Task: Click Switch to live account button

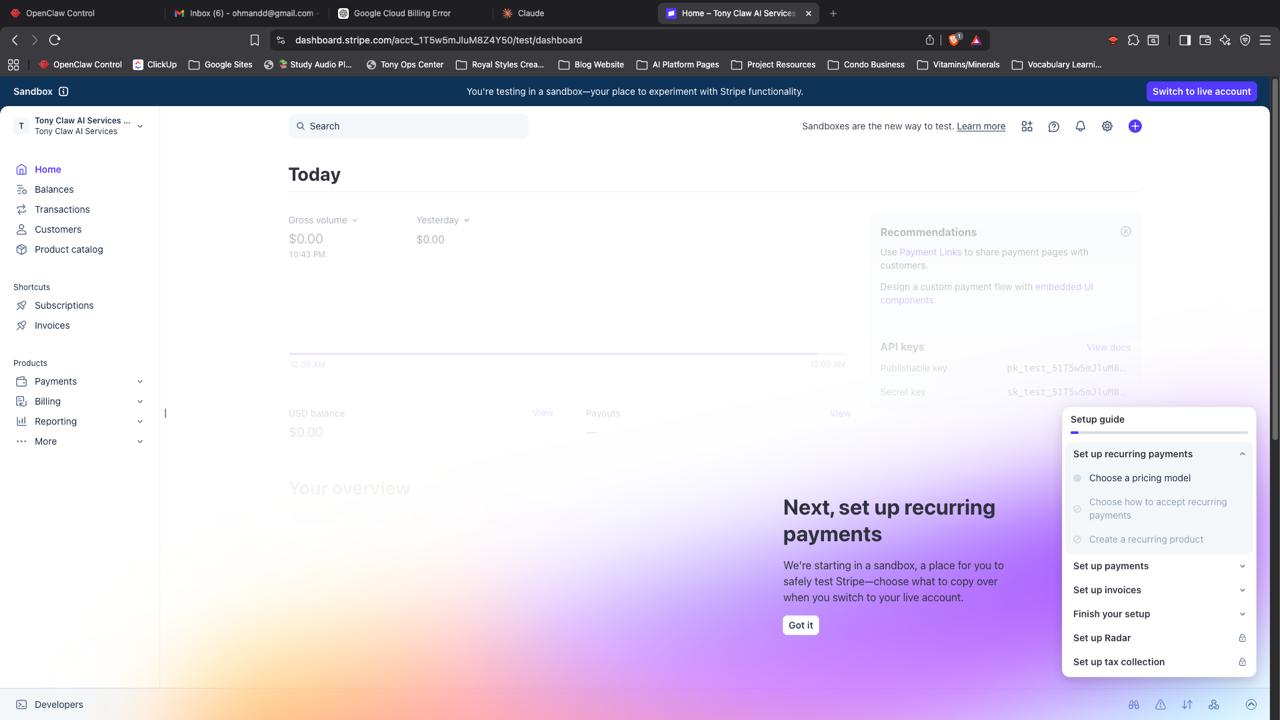Action: tap(1201, 91)
